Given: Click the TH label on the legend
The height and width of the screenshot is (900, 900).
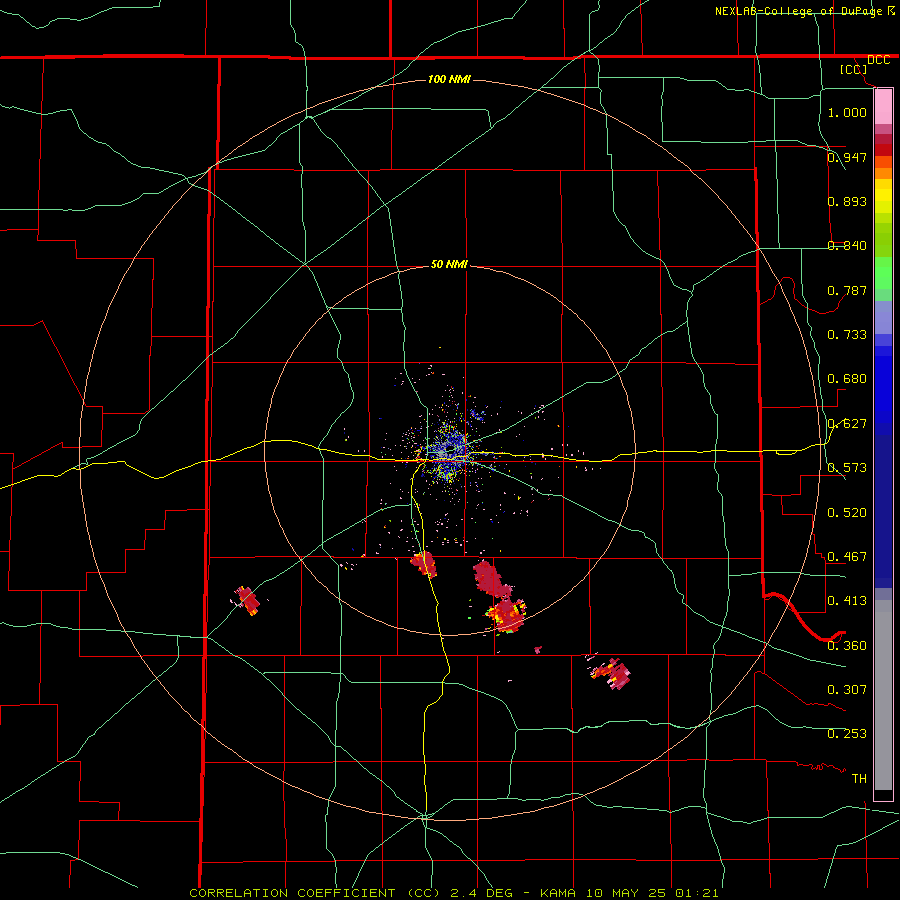Looking at the screenshot, I should click(x=859, y=779).
